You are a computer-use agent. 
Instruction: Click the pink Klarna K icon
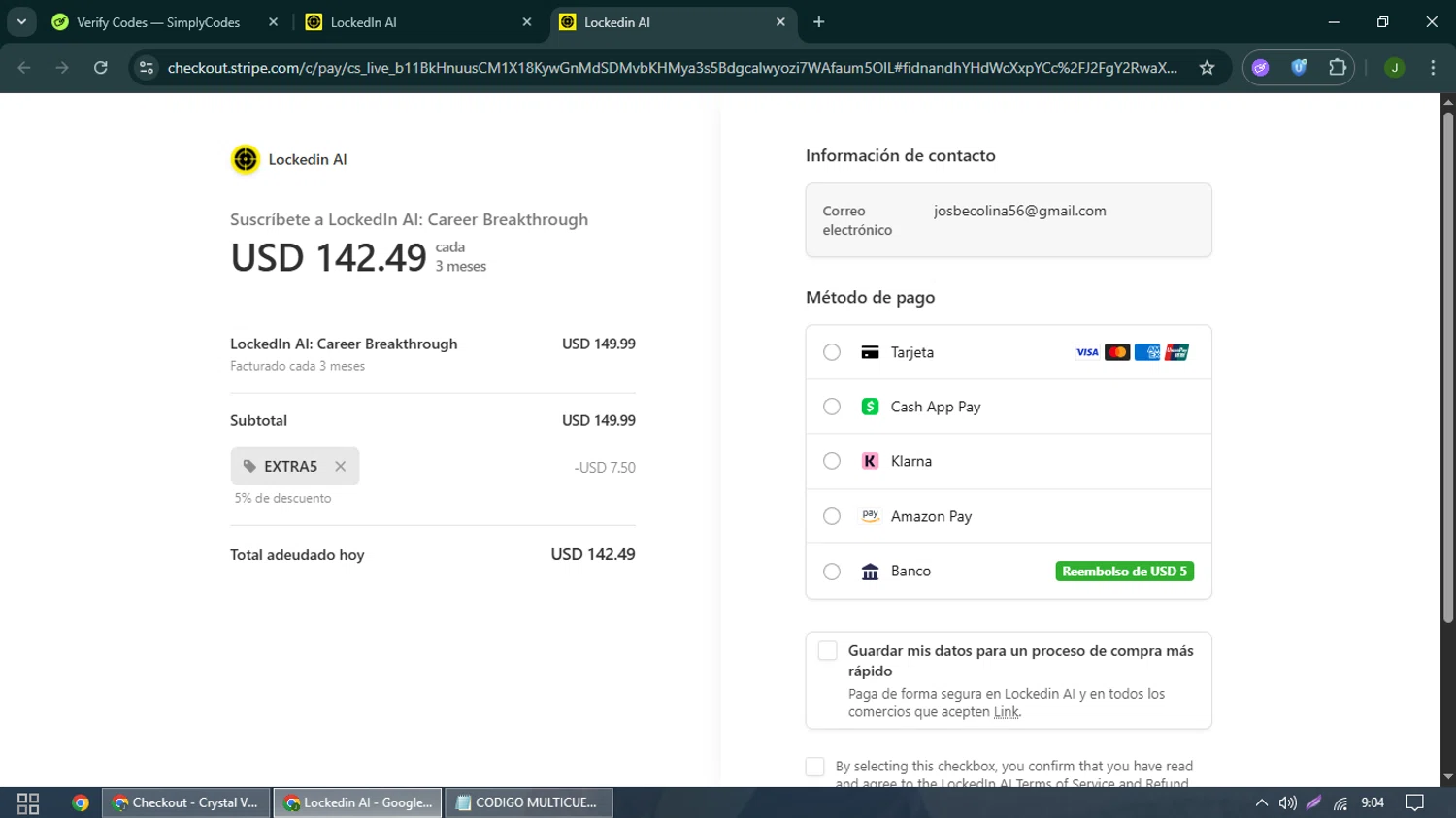870,461
